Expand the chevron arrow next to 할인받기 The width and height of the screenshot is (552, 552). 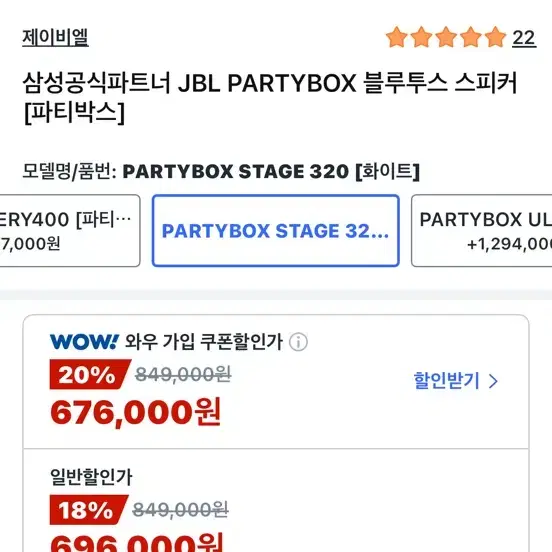[x=494, y=381]
